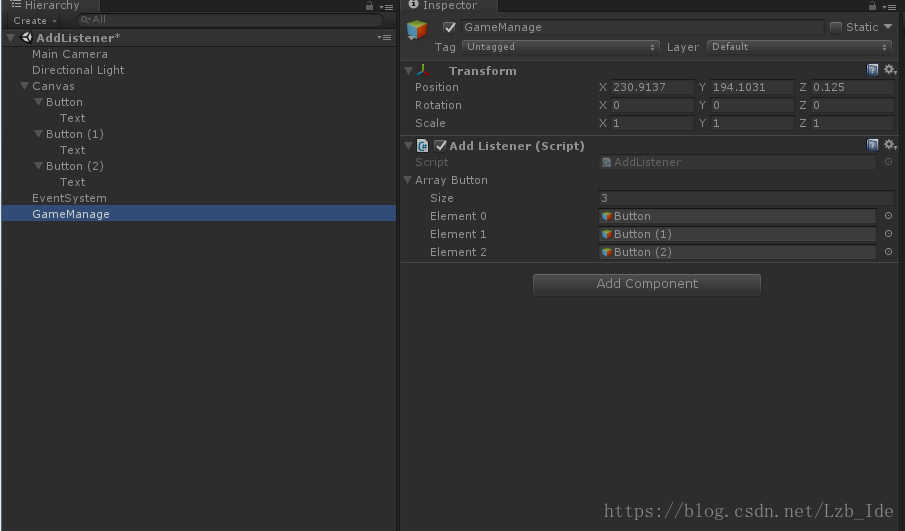The height and width of the screenshot is (531, 905).
Task: Open Transform component gear settings
Action: [889, 70]
